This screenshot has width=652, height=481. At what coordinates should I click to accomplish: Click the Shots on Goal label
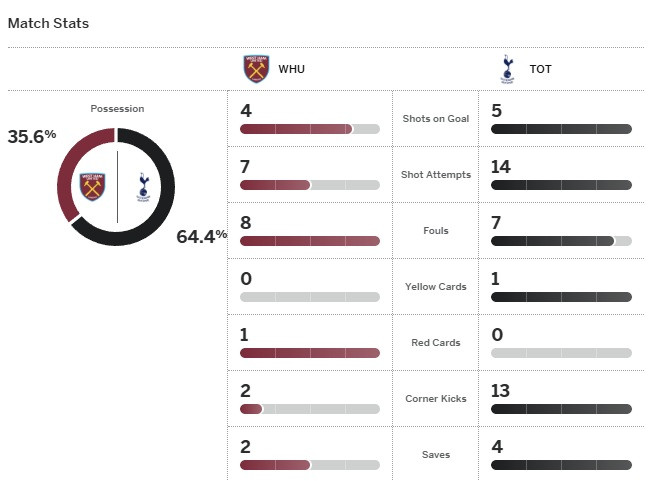[x=436, y=118]
